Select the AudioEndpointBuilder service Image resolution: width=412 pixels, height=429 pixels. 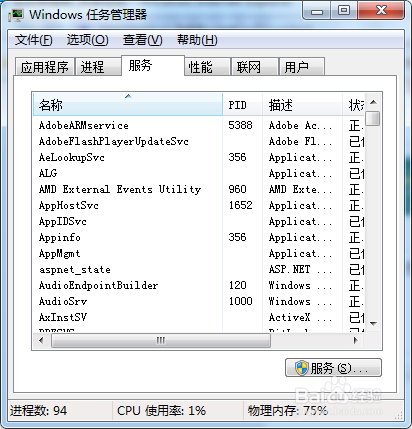tap(198, 285)
